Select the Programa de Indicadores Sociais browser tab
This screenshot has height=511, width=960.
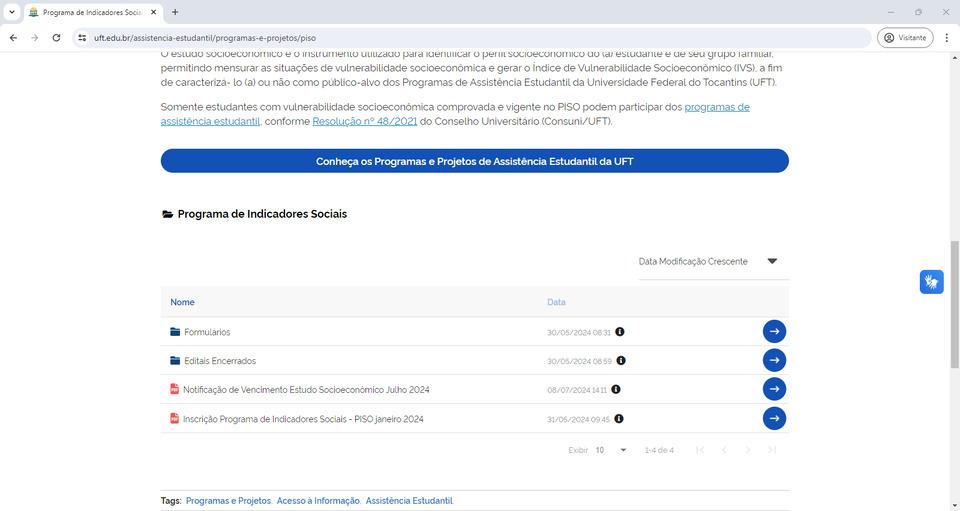92,12
